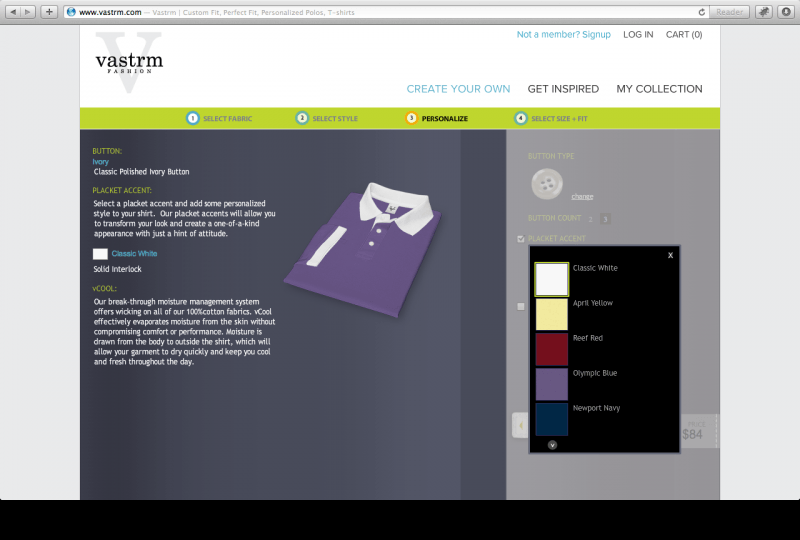Open the GET INSPIRED menu
The image size is (800, 540).
[563, 89]
